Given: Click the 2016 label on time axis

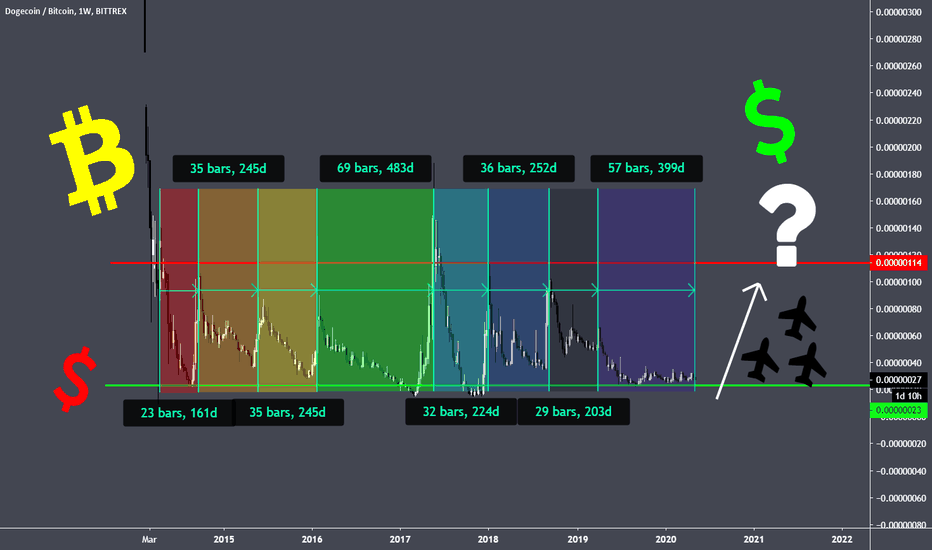Looking at the screenshot, I should click(312, 539).
